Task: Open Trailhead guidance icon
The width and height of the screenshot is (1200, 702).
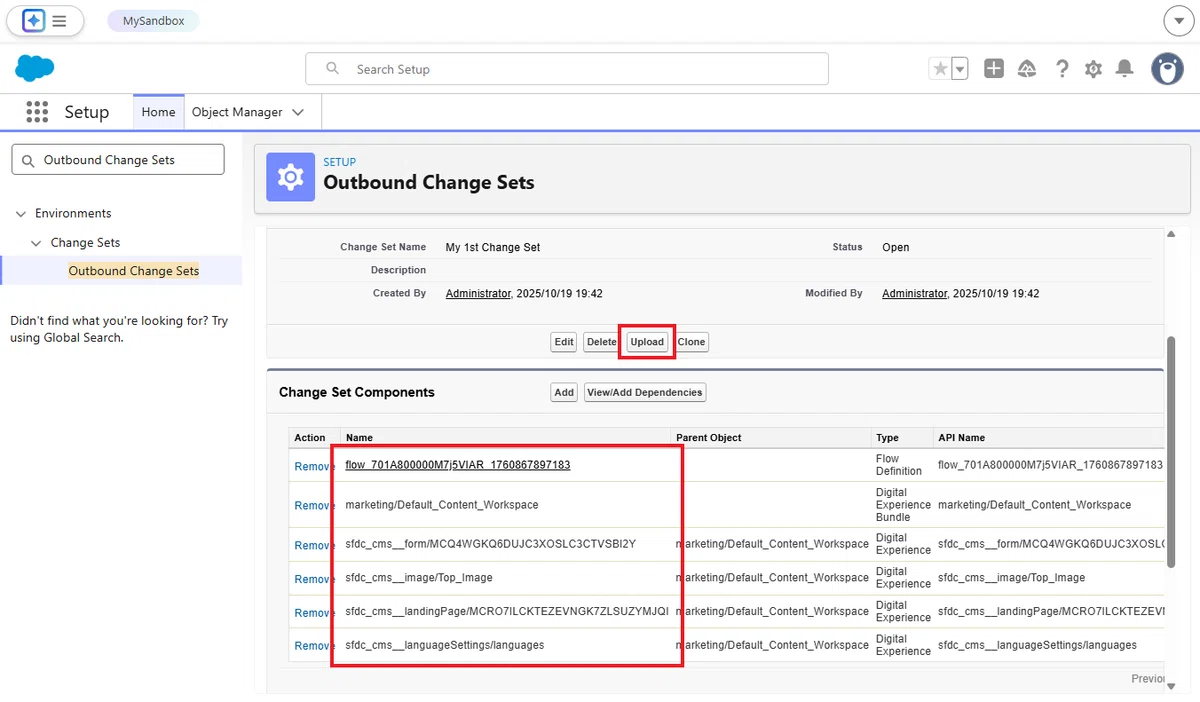Action: pos(1027,68)
